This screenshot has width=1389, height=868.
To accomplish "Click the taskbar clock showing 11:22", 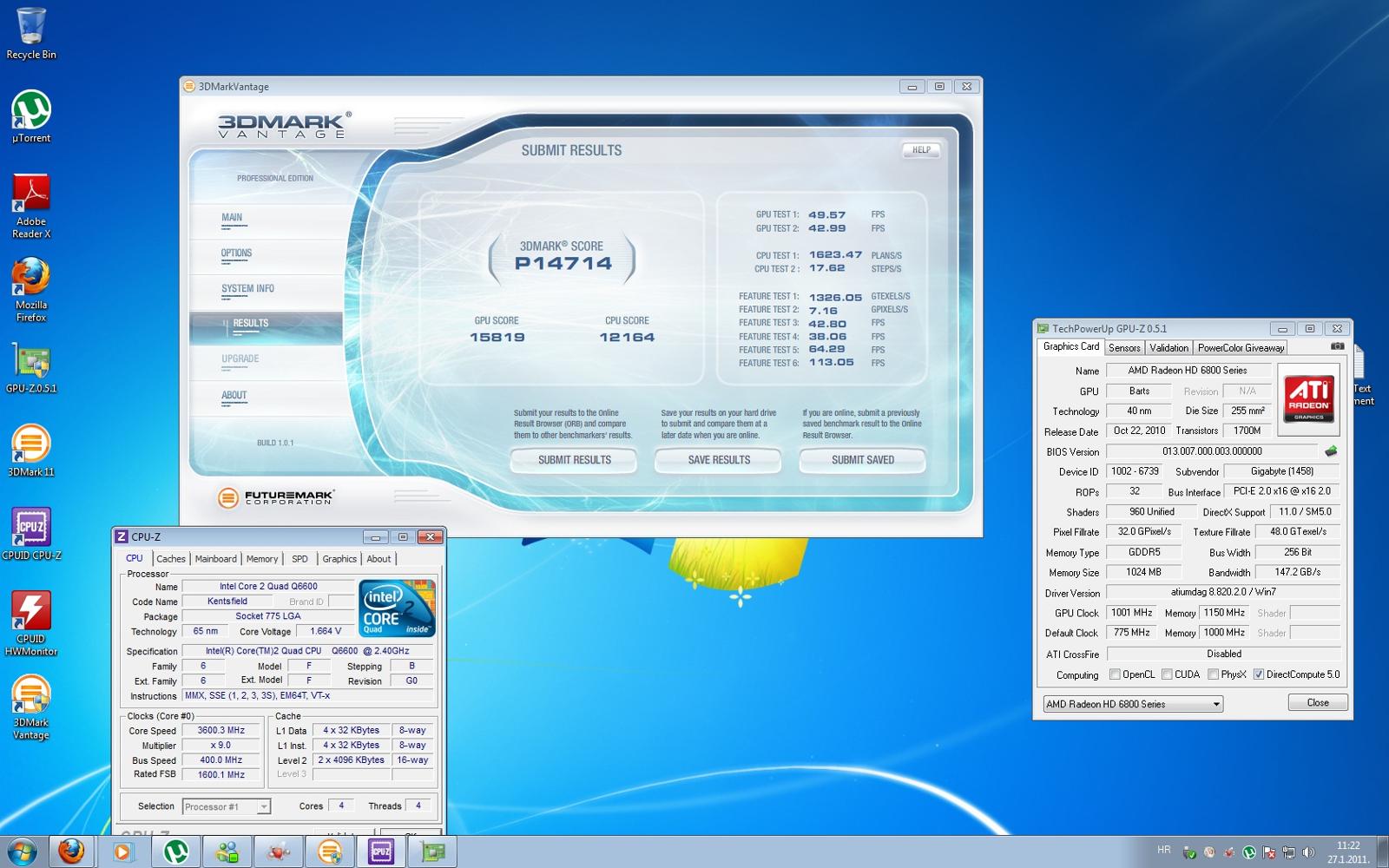I will 1348,852.
